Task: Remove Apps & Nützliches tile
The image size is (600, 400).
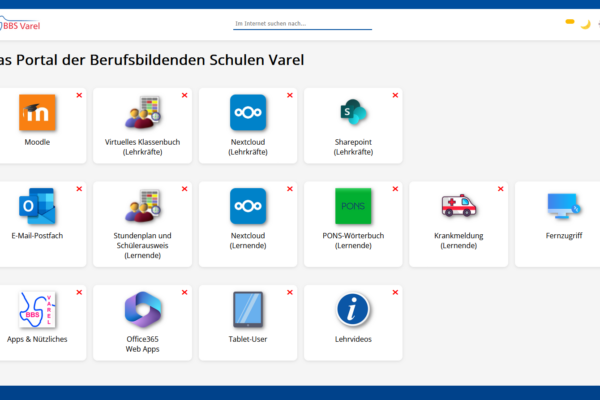Action: point(79,292)
